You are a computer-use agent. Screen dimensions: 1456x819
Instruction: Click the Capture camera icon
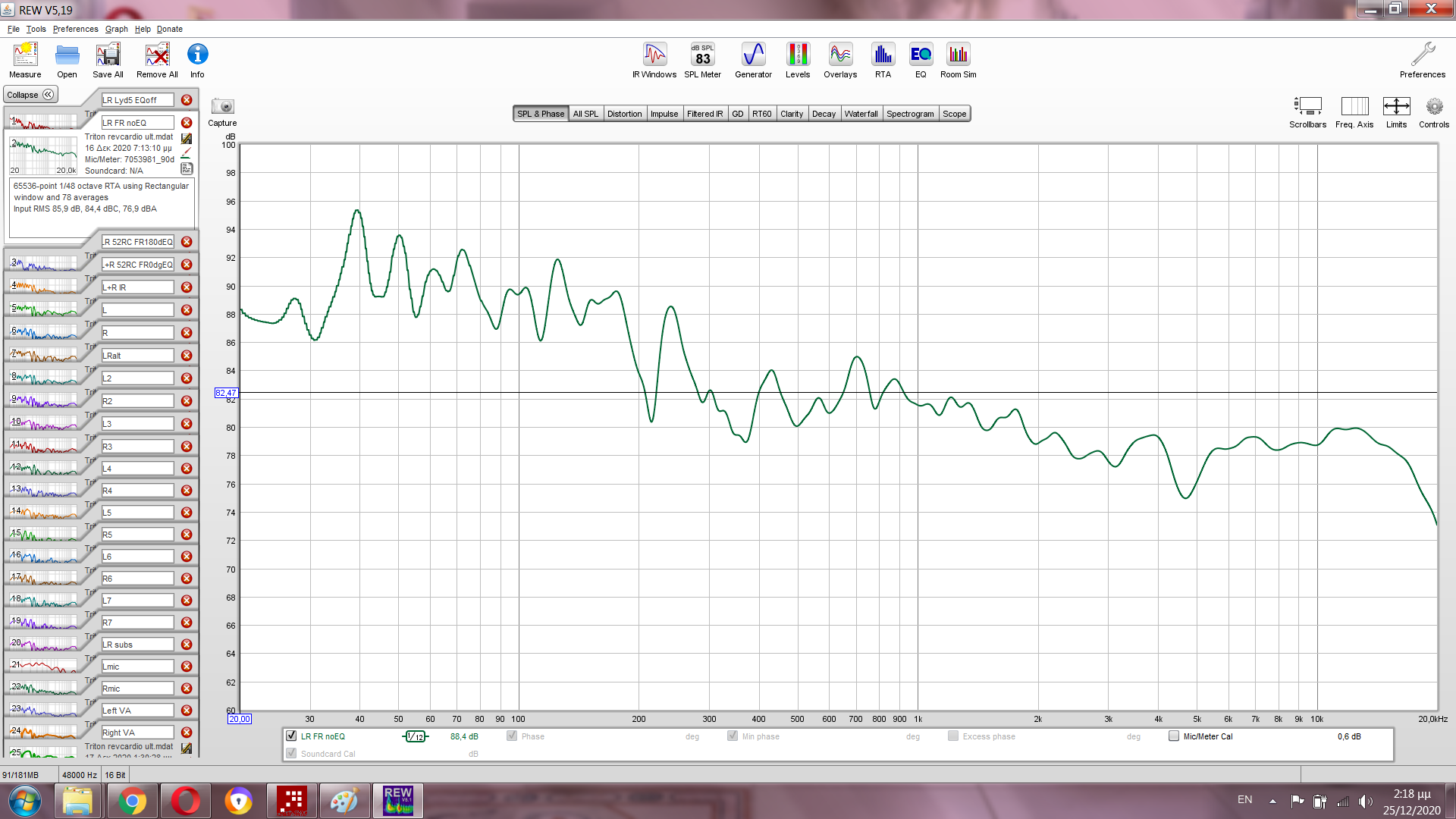click(222, 107)
